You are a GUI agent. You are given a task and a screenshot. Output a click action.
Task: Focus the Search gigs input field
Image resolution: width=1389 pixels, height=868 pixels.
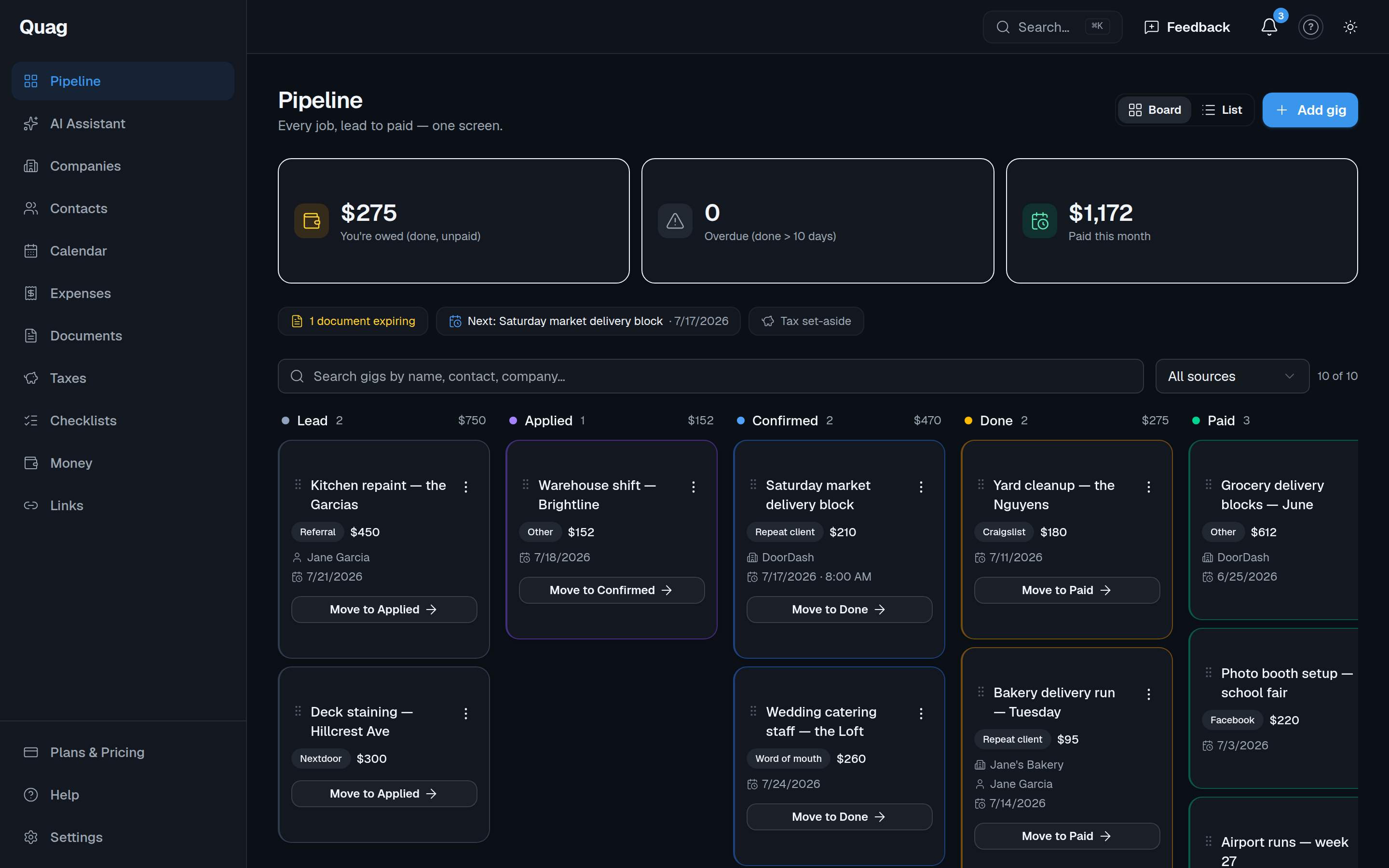click(x=710, y=376)
